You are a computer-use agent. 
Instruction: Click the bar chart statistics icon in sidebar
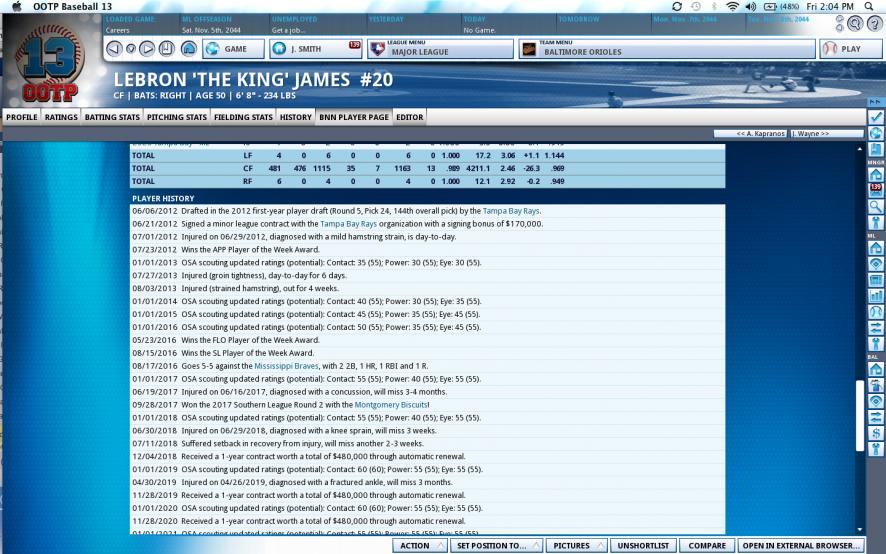pos(876,295)
